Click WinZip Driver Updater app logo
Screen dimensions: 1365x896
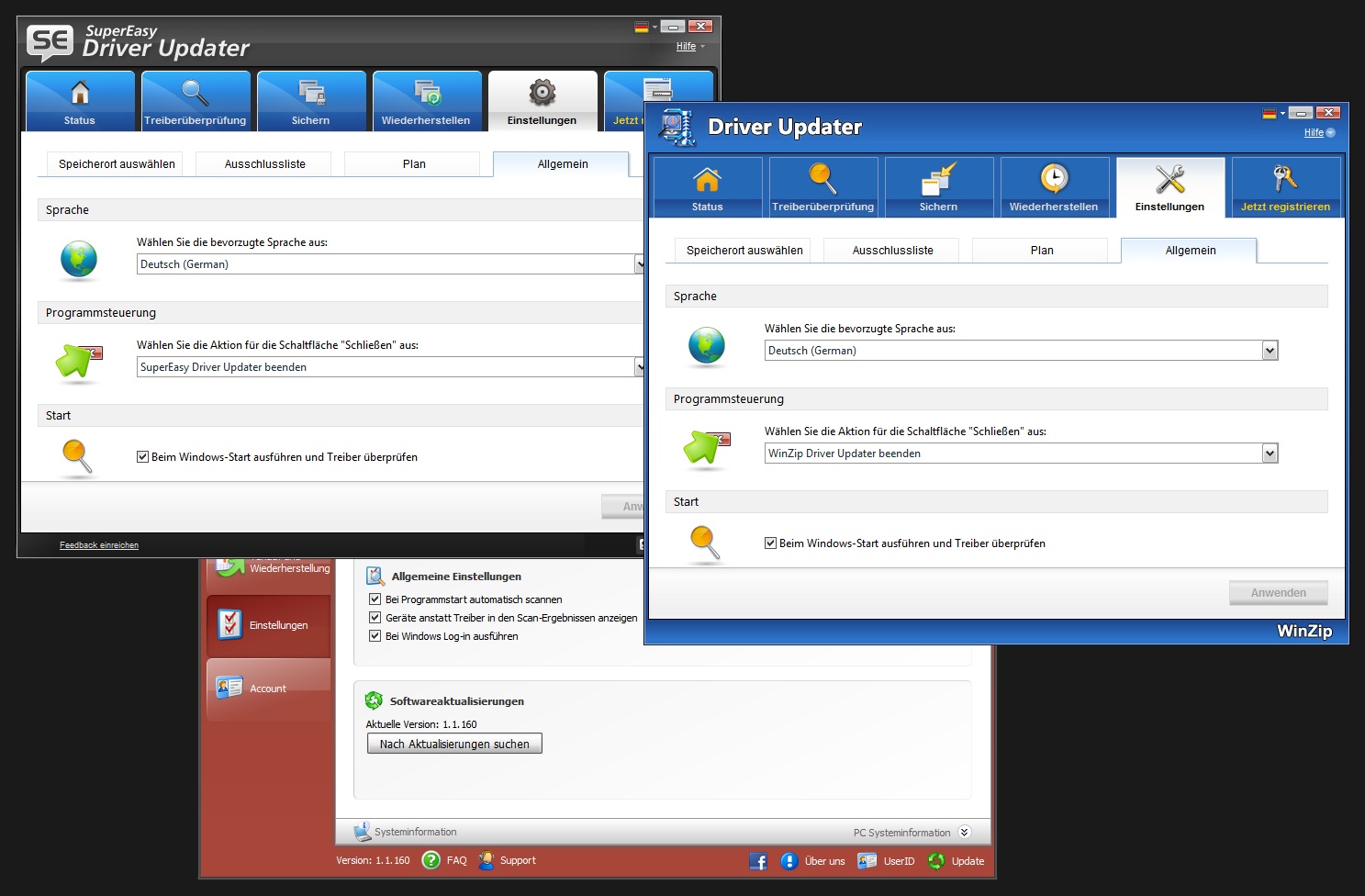click(x=677, y=128)
